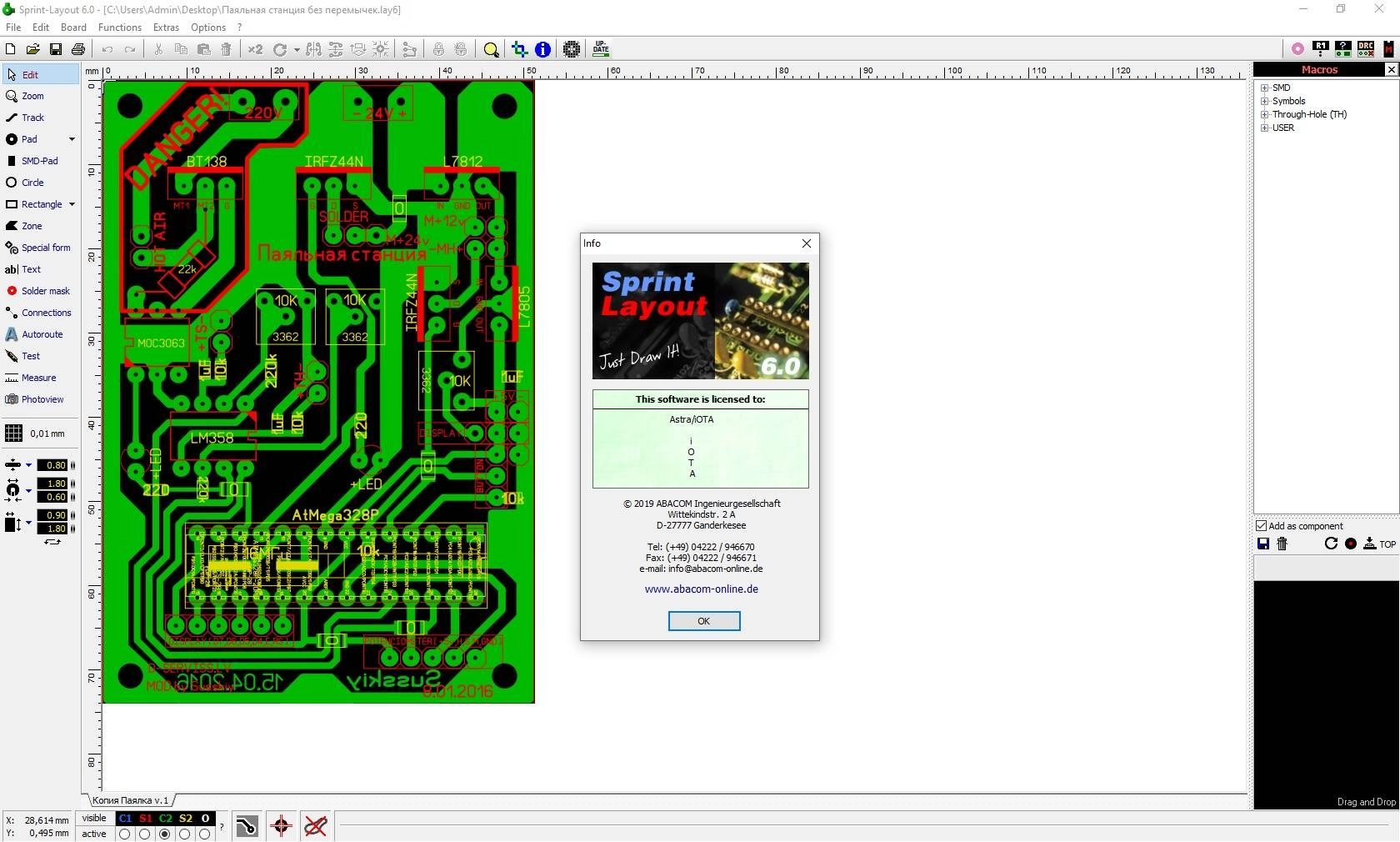
Task: Print the board with the printer icon
Action: coord(77,49)
